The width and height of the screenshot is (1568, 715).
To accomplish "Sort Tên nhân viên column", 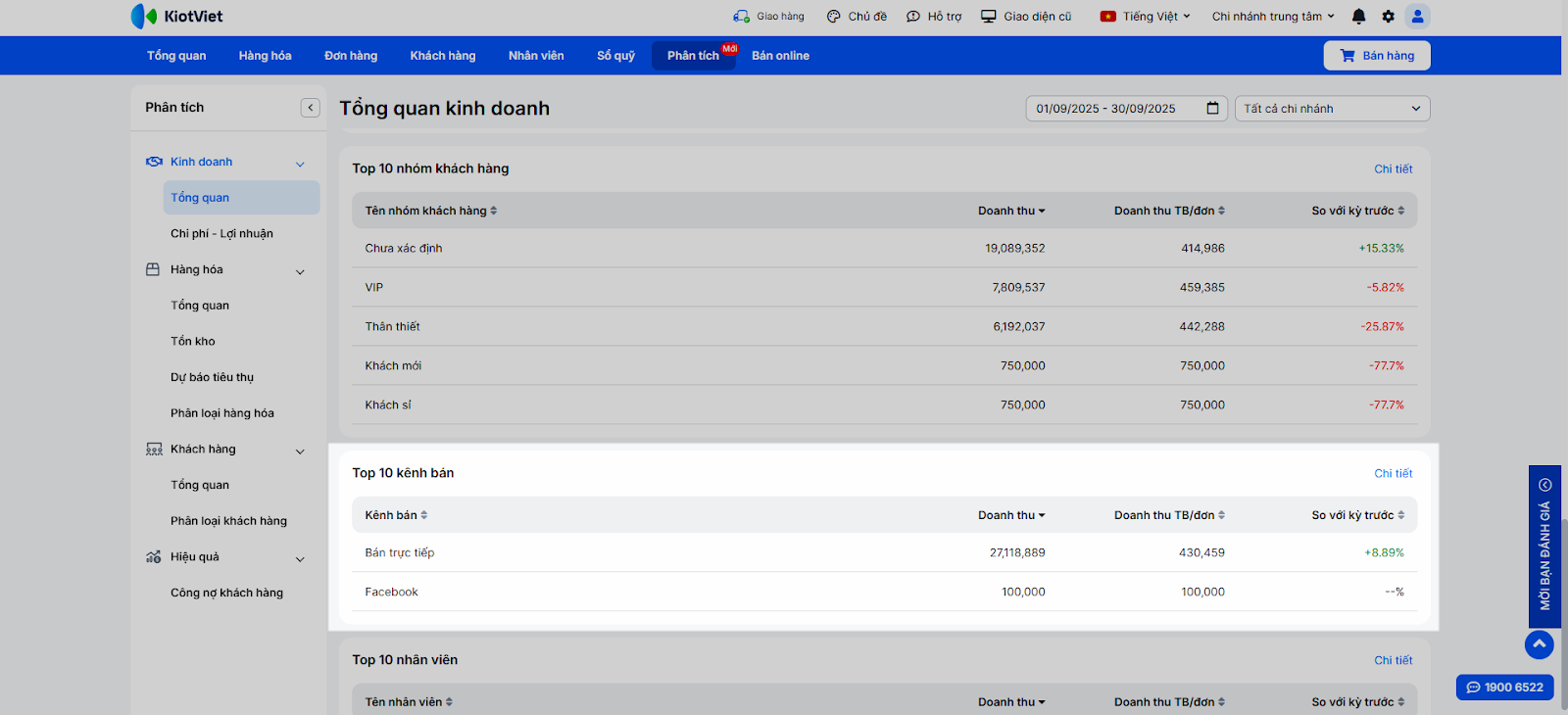I will pos(409,702).
